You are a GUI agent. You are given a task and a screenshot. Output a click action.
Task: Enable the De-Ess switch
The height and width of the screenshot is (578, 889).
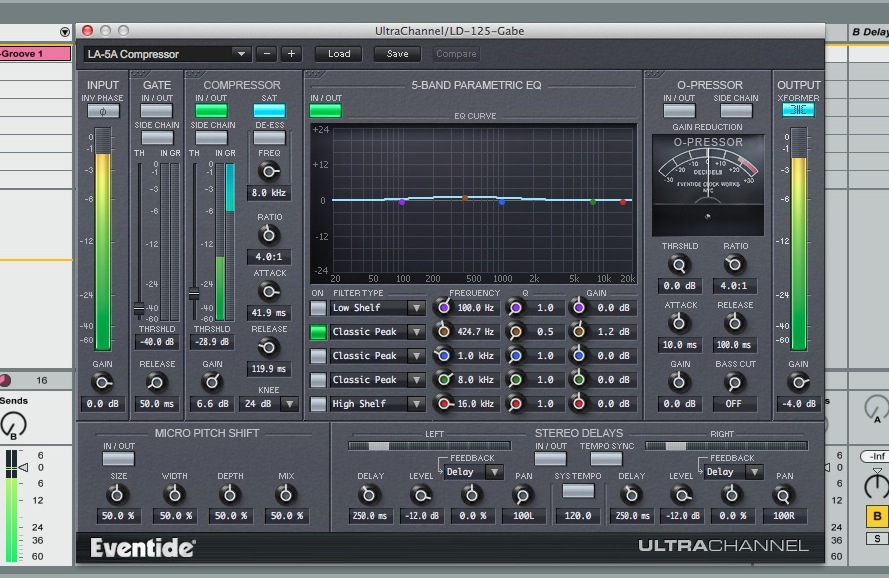coord(269,138)
